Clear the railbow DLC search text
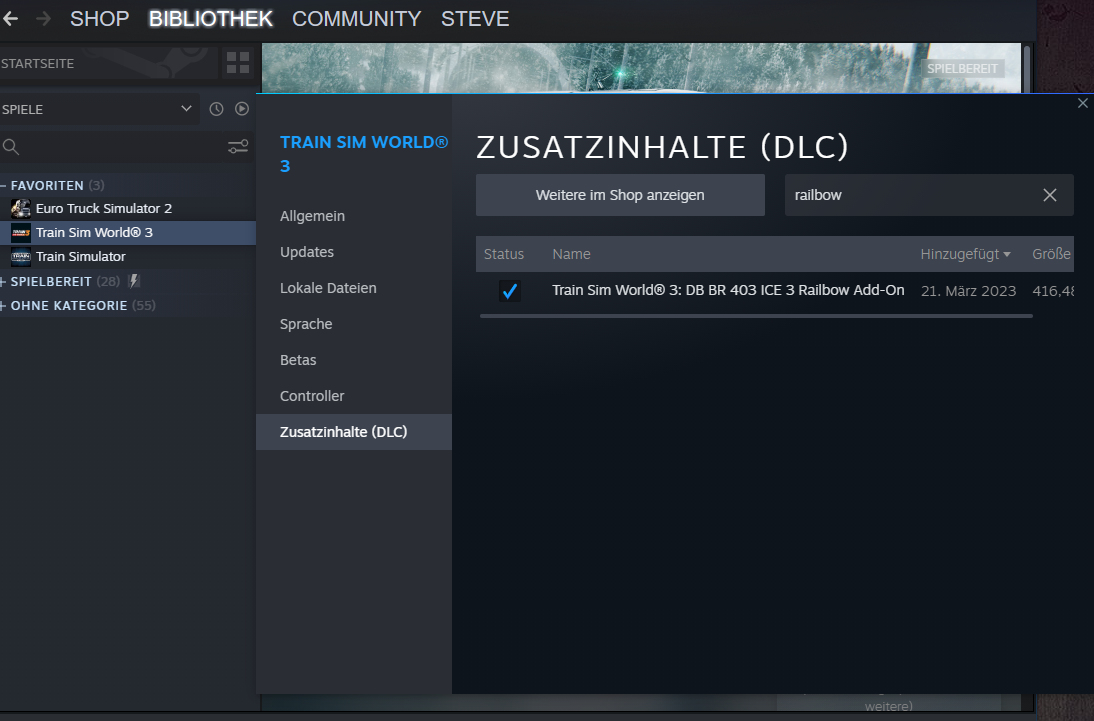The height and width of the screenshot is (721, 1094). pos(1049,195)
